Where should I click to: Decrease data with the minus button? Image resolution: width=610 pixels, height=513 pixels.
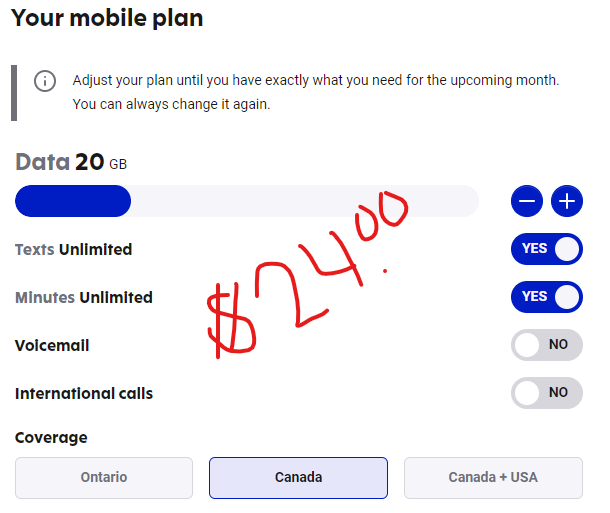tap(527, 201)
